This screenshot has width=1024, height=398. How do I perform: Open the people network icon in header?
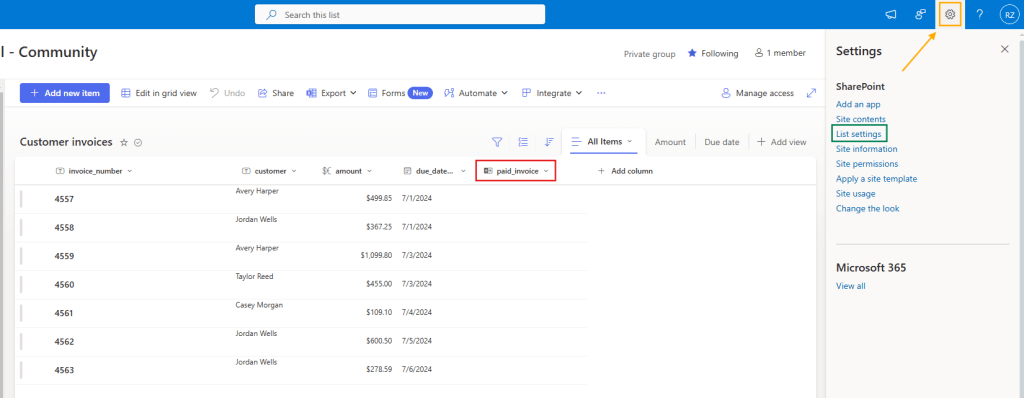coord(921,14)
